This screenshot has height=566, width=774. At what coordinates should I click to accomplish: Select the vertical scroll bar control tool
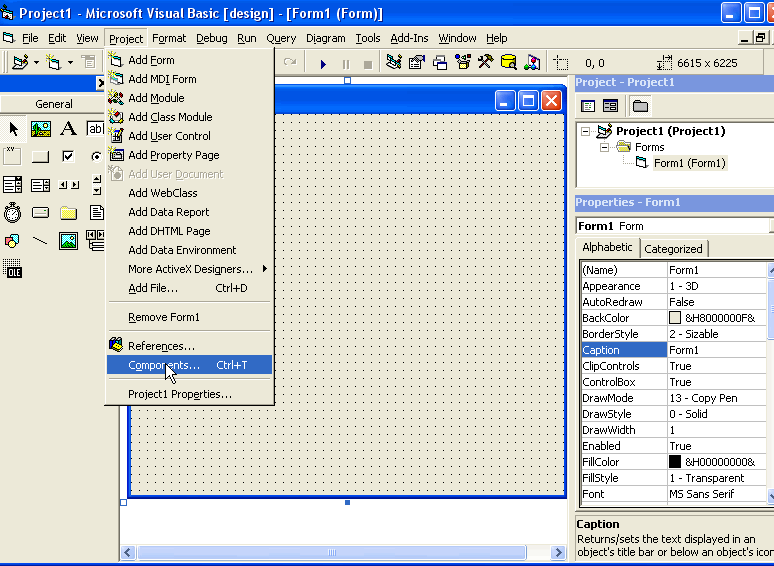[x=96, y=185]
